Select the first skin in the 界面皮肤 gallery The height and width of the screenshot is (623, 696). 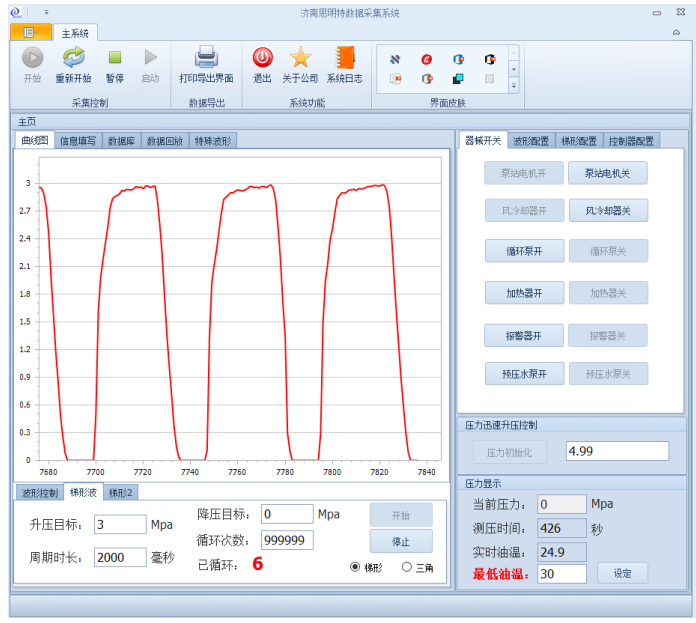[396, 59]
